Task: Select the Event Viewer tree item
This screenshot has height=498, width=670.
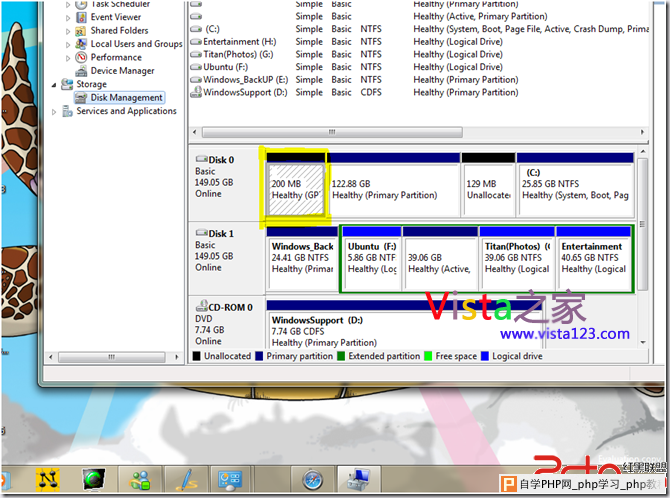Action: (116, 18)
